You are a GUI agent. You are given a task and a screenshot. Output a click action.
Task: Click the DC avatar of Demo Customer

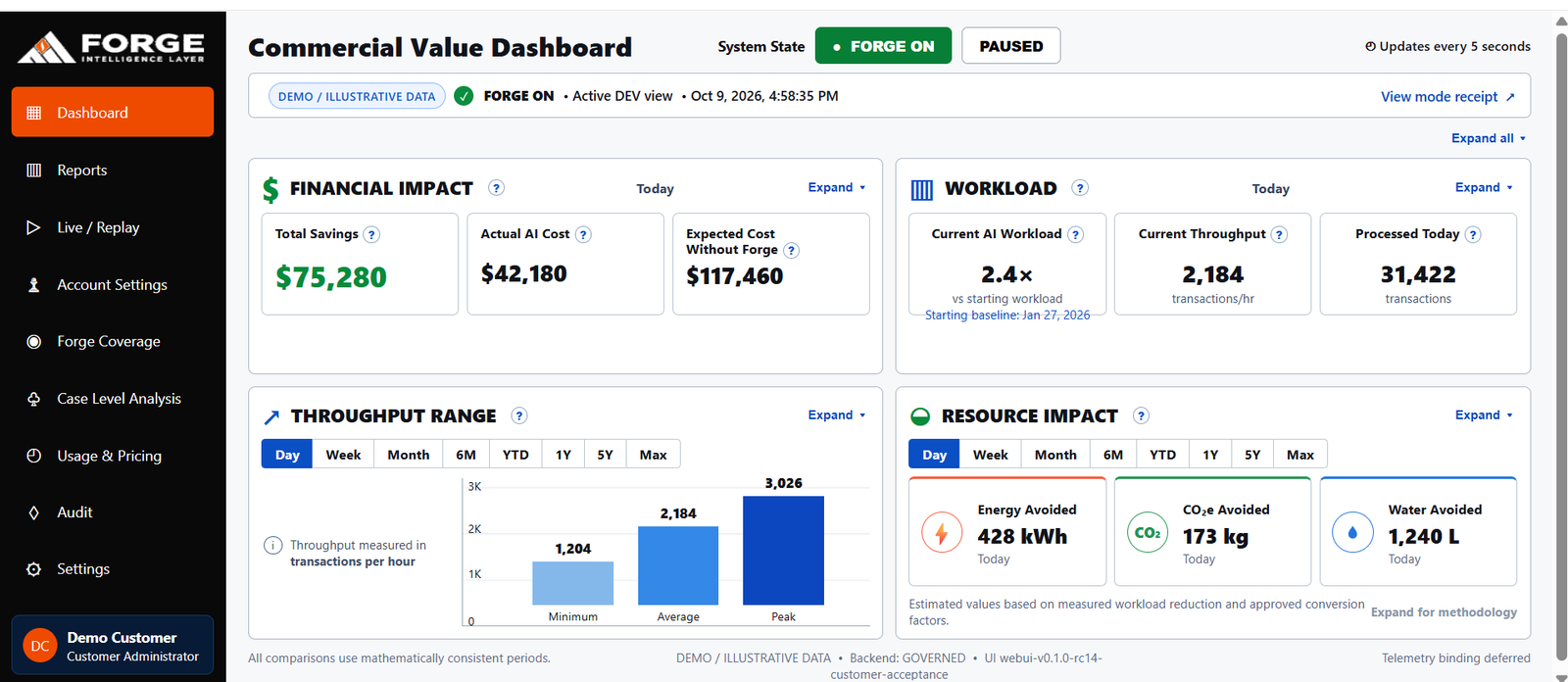(x=40, y=646)
